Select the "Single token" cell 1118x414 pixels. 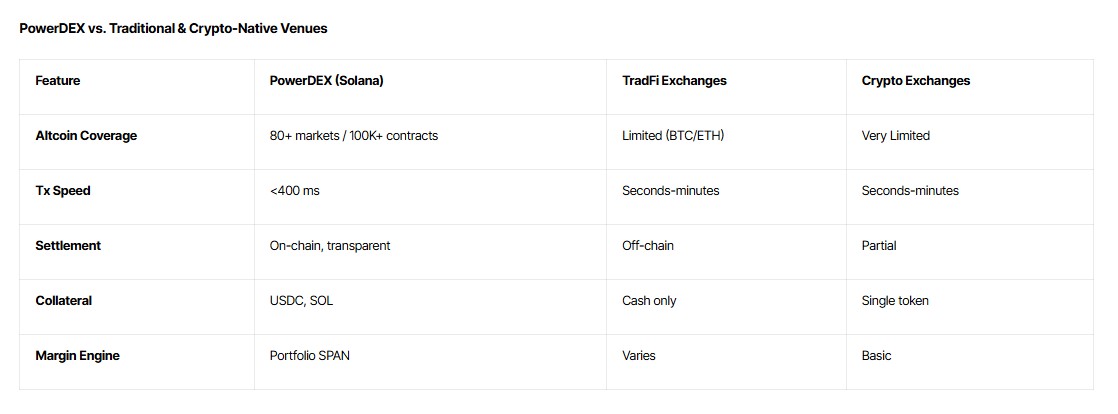(895, 301)
